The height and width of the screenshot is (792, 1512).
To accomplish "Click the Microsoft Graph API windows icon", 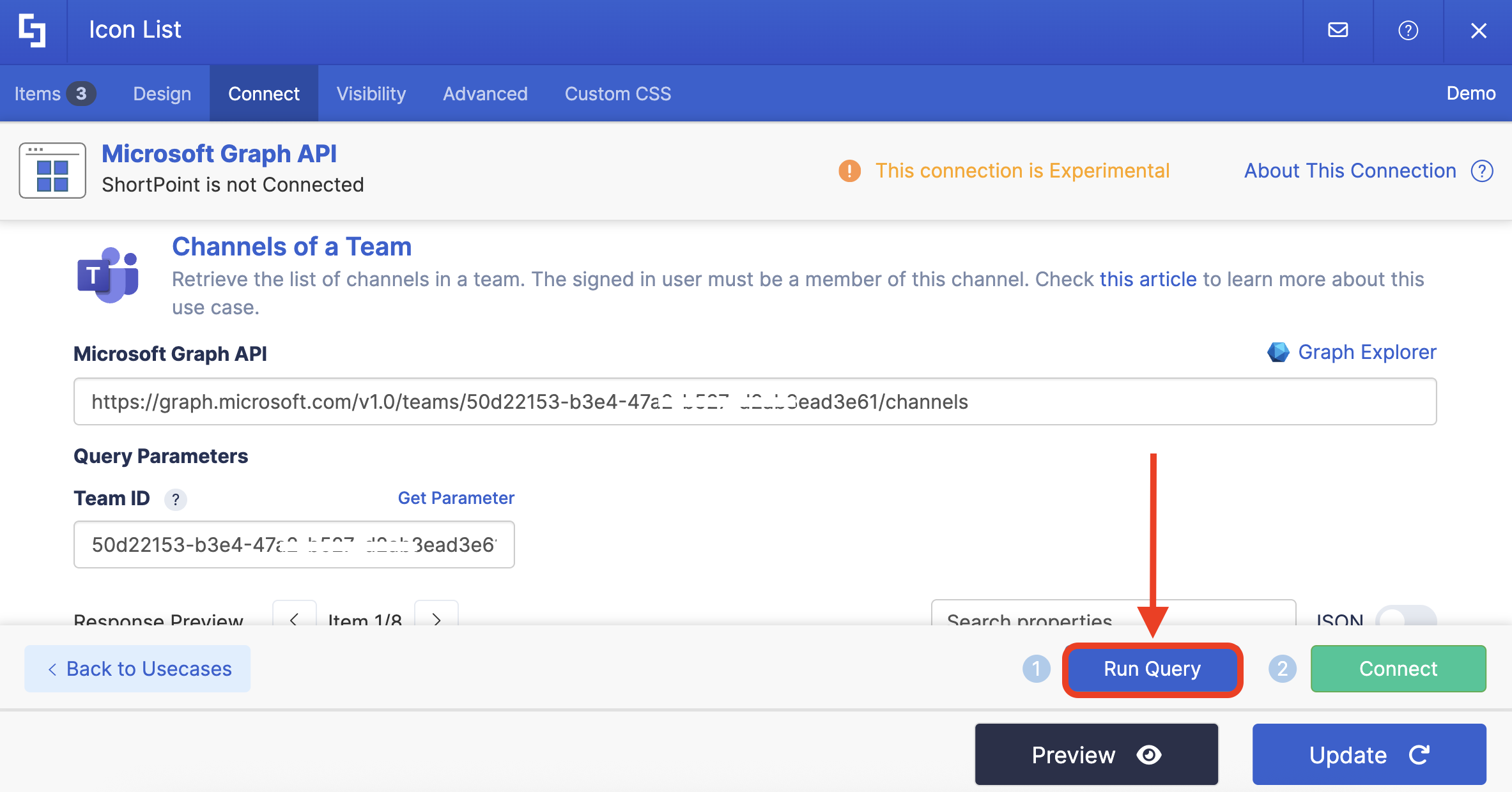I will point(52,171).
